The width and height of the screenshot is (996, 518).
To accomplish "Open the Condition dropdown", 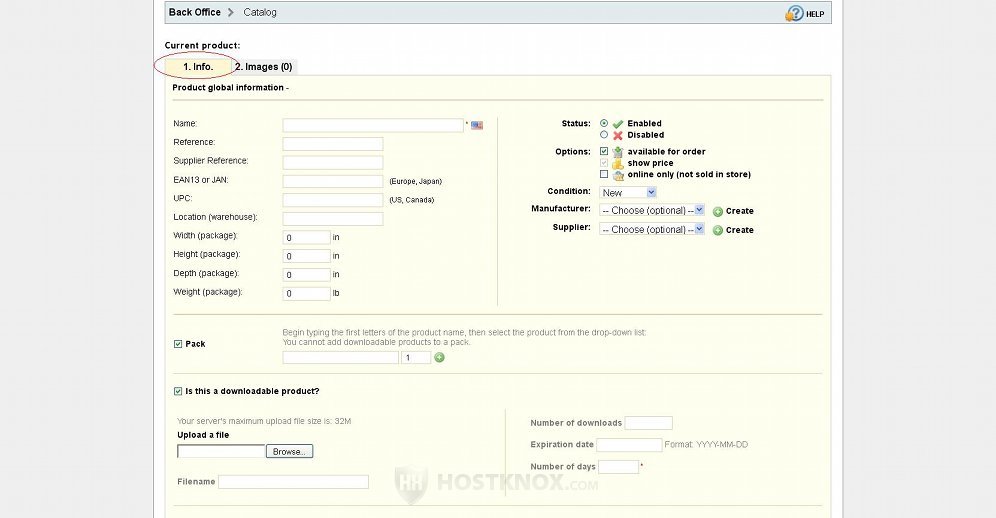I will coord(628,192).
